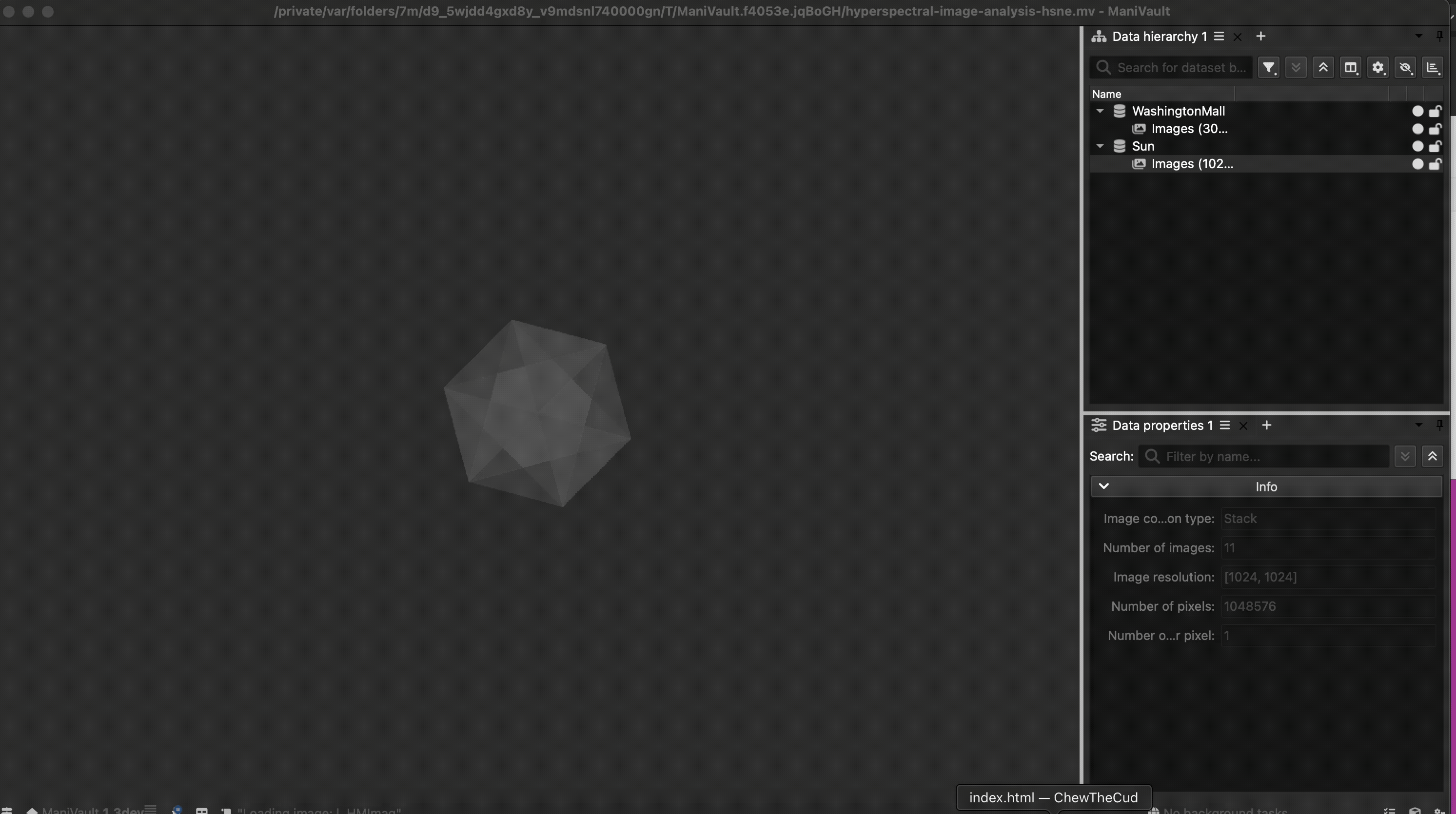Collapse the WashingtonMall tree item

1100,111
